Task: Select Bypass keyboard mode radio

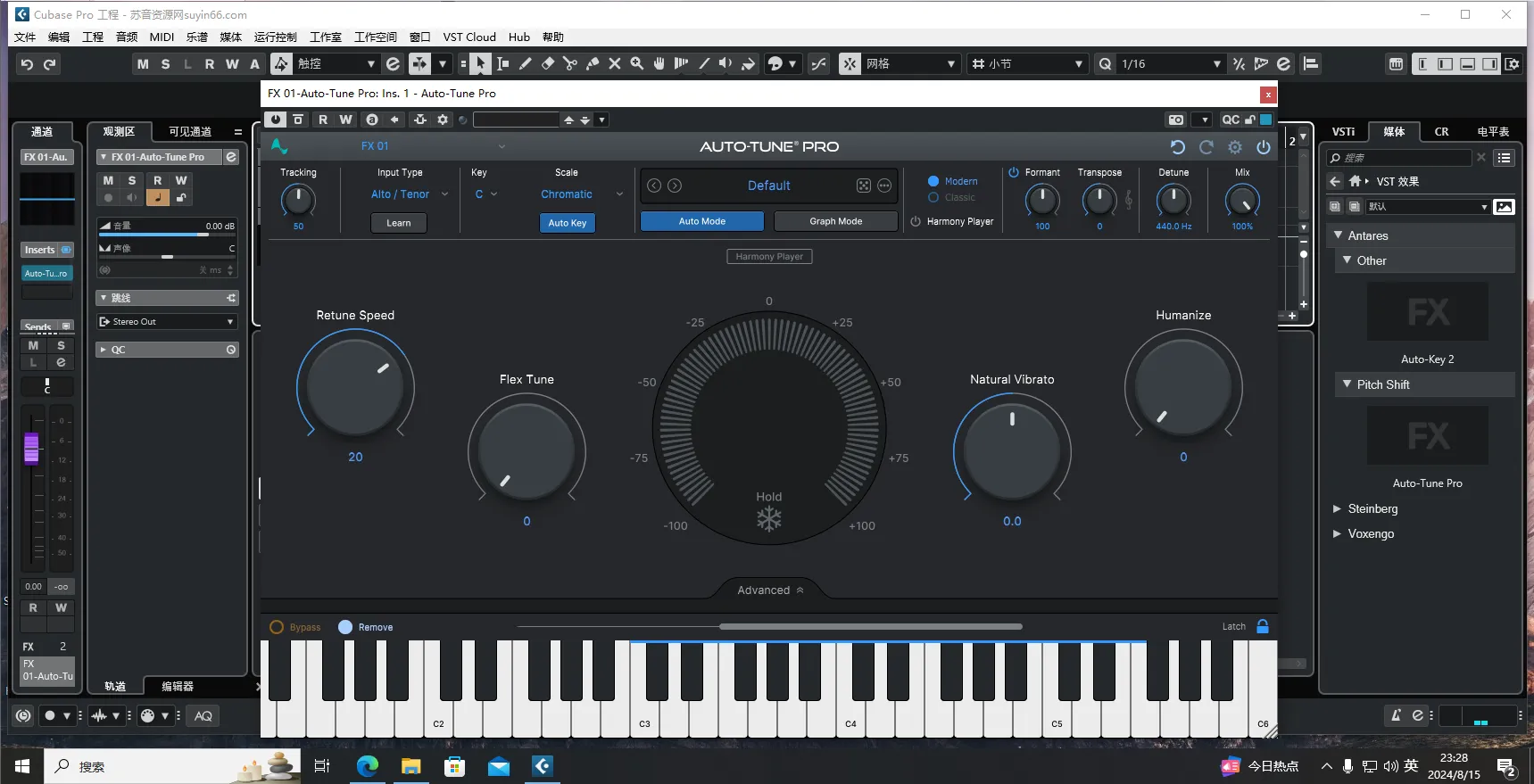Action: (x=277, y=627)
